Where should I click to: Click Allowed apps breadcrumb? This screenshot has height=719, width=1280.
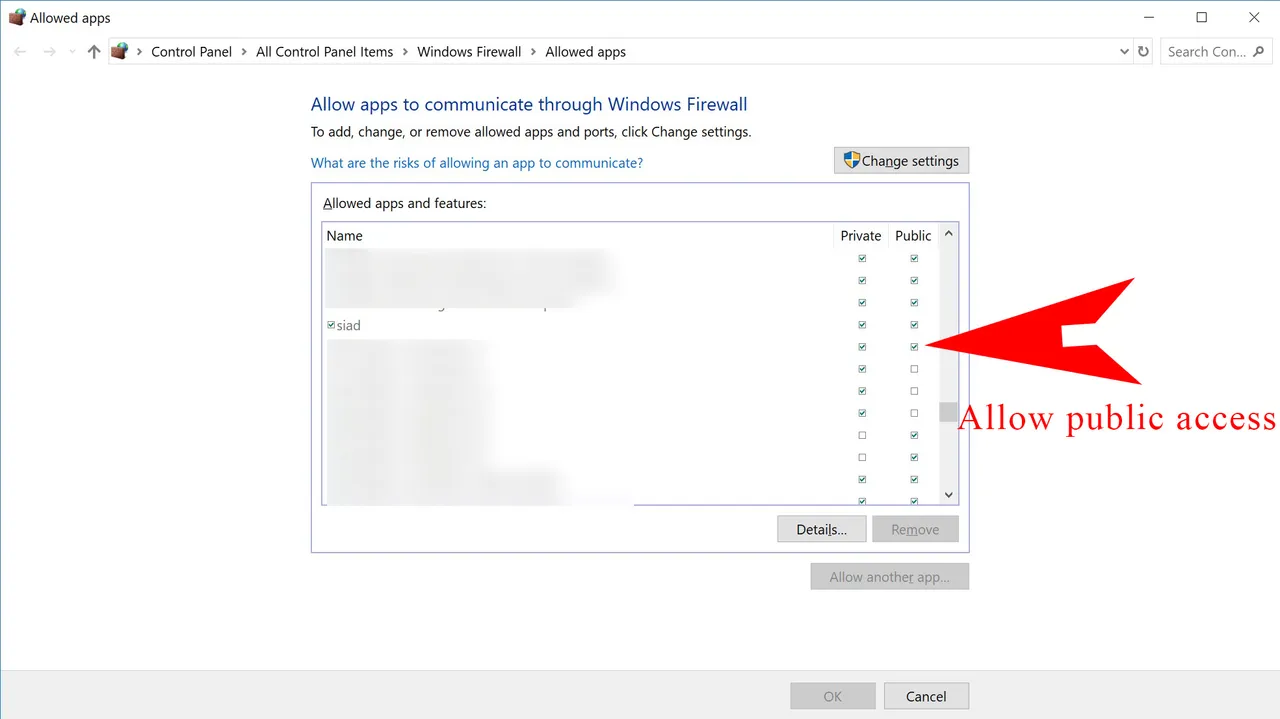[585, 52]
